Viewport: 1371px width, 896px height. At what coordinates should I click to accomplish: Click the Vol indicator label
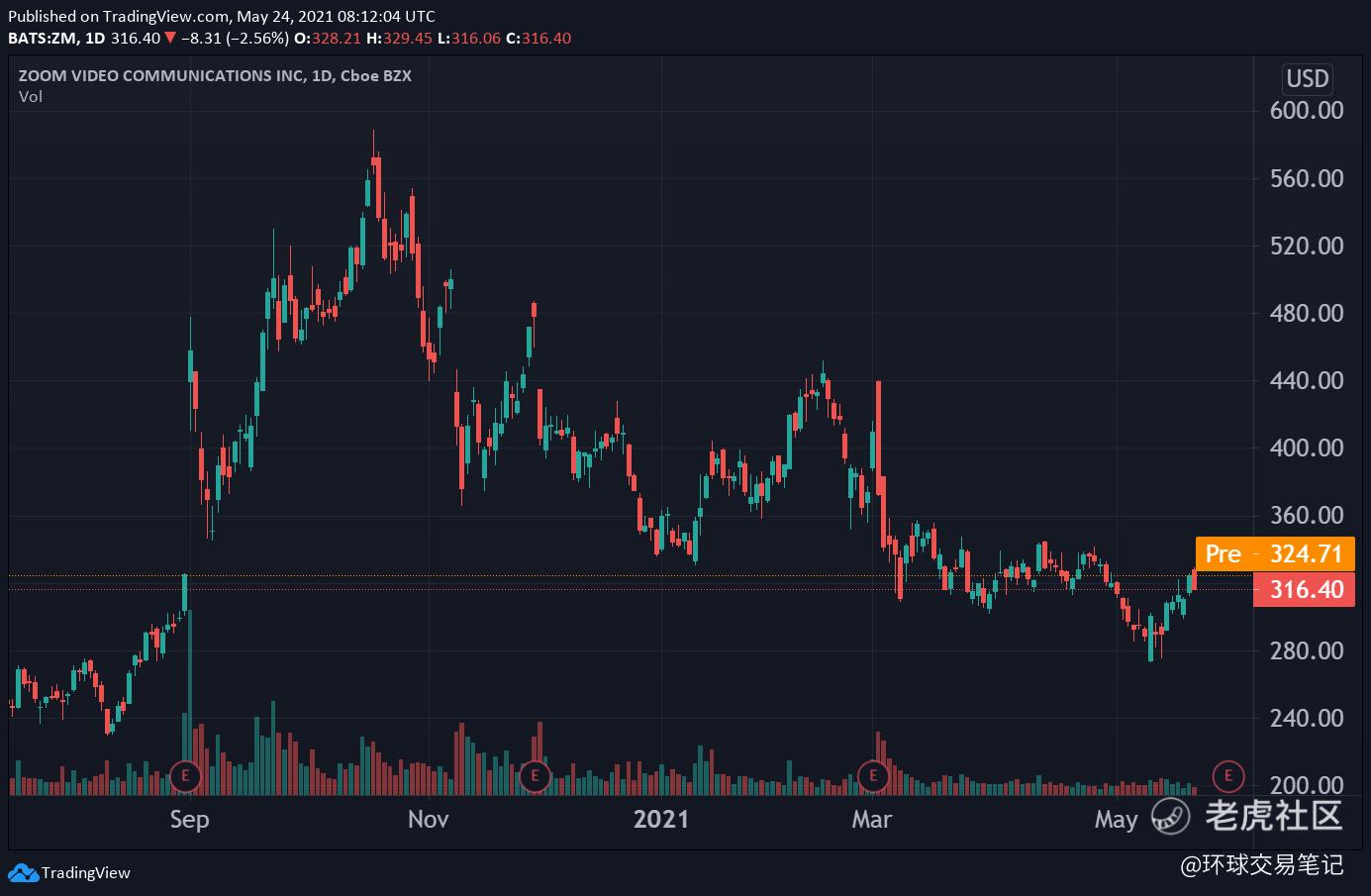click(31, 96)
